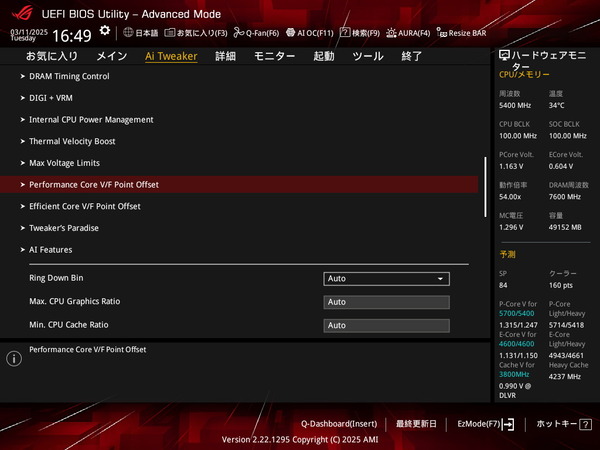Open the ツール tab

(x=368, y=56)
